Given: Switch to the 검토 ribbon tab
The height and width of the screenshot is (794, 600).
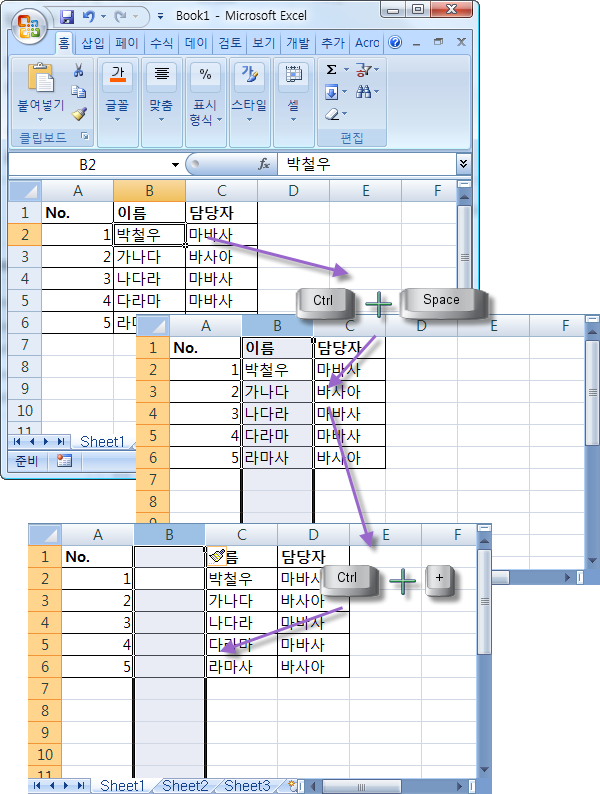Looking at the screenshot, I should [x=230, y=43].
